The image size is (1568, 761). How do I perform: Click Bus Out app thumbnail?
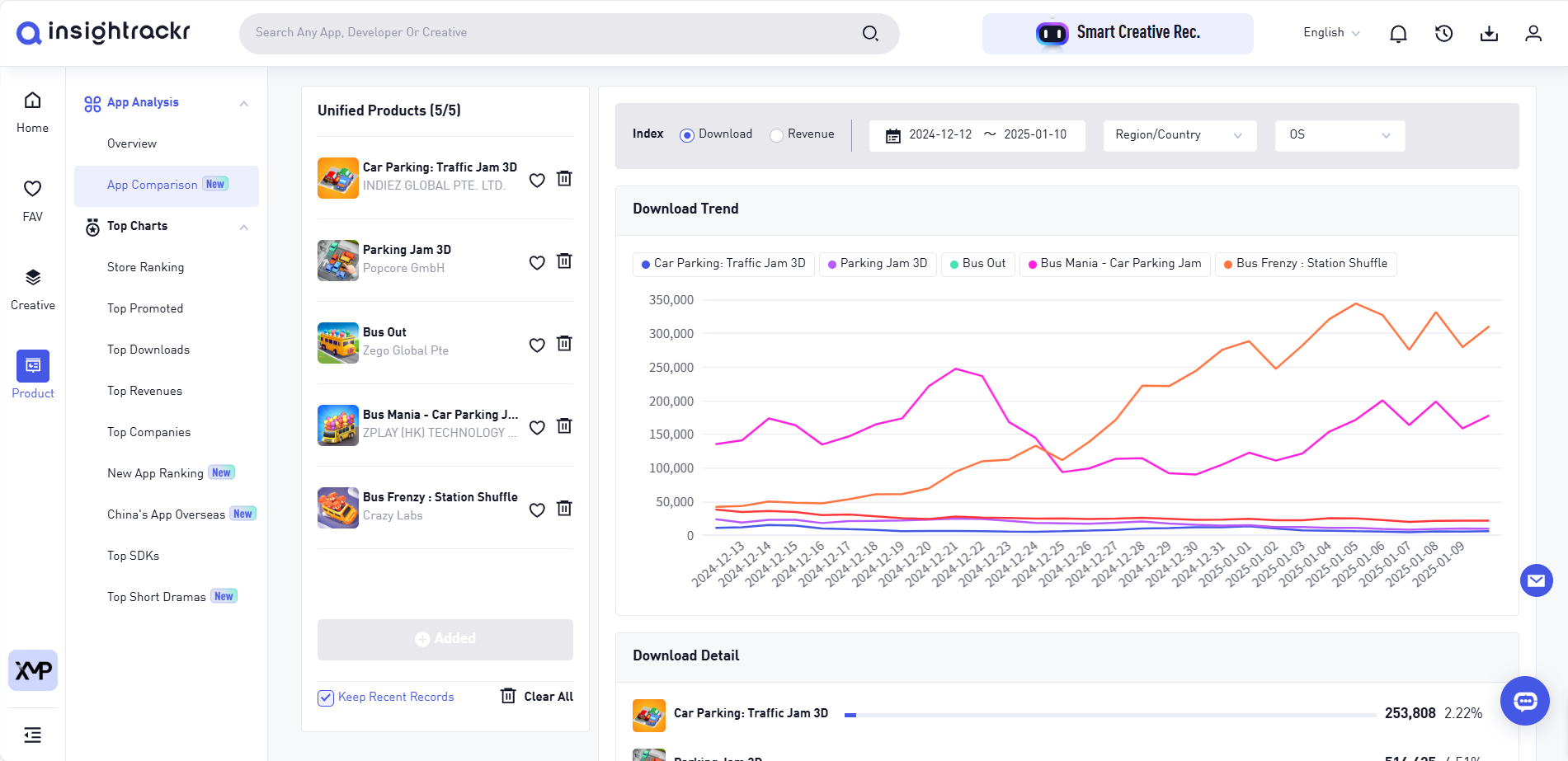click(x=338, y=343)
